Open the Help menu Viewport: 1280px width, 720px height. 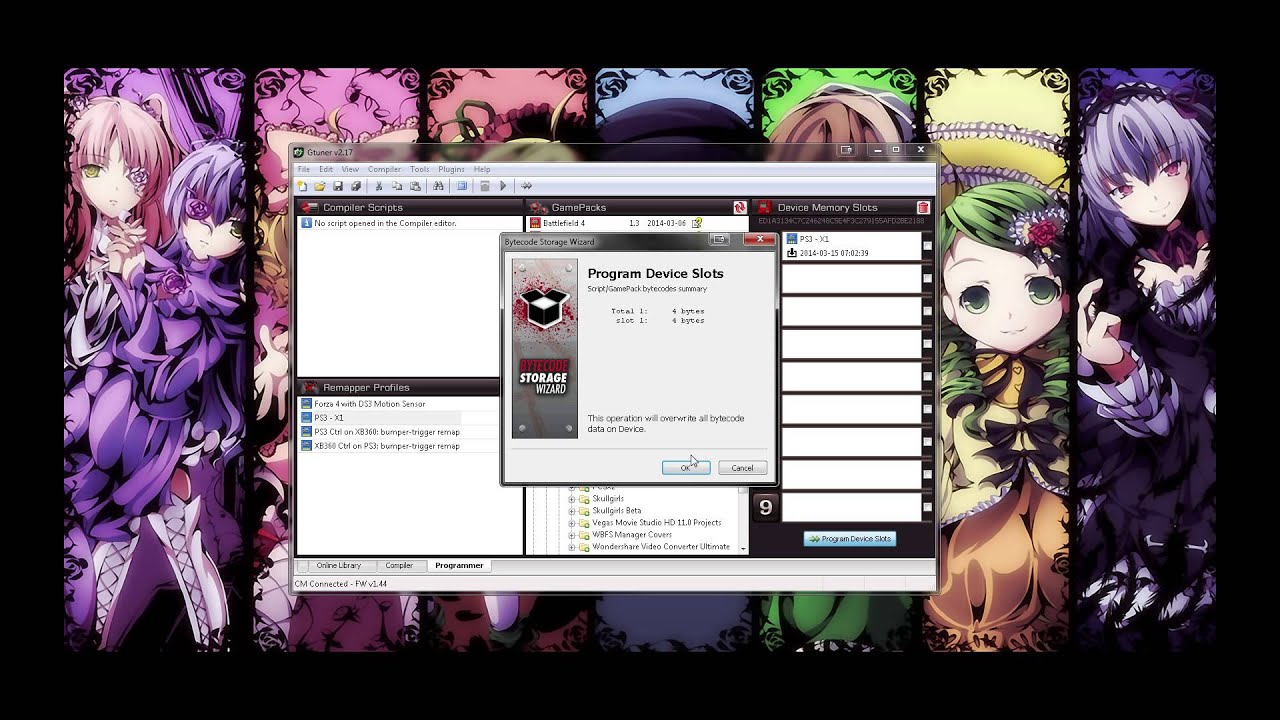pos(482,169)
